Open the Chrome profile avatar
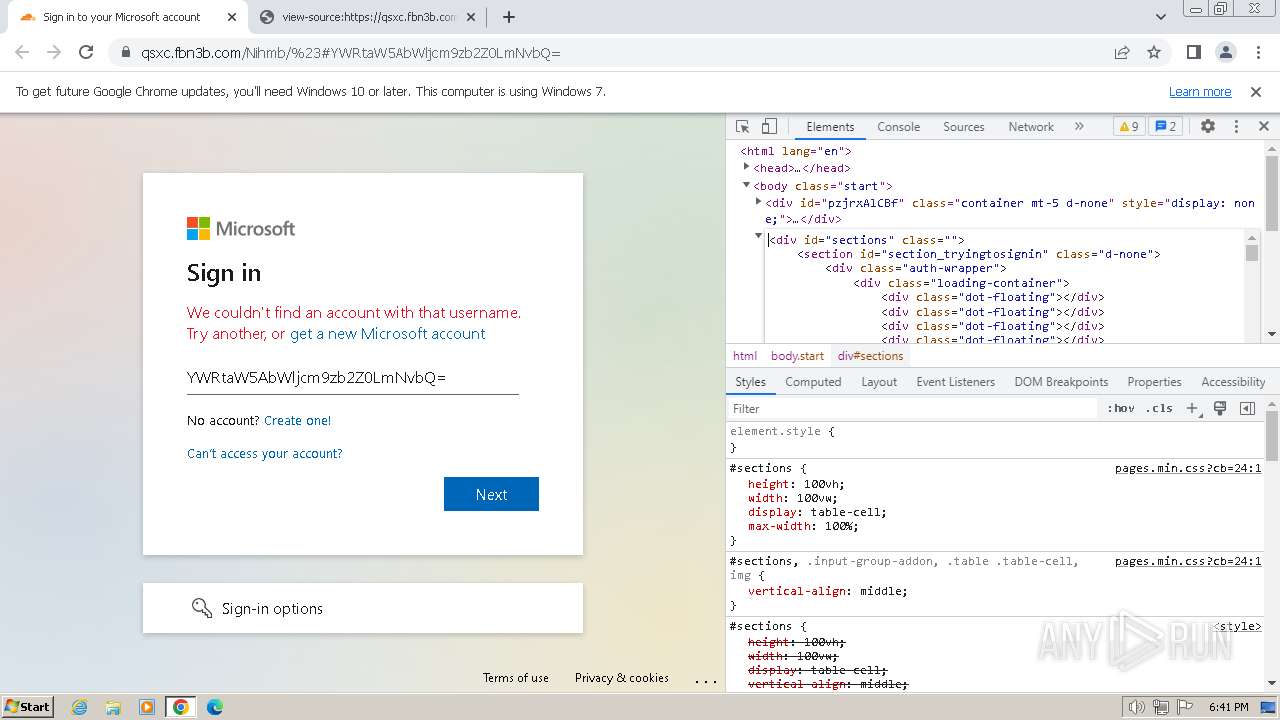The height and width of the screenshot is (720, 1280). 1225,53
